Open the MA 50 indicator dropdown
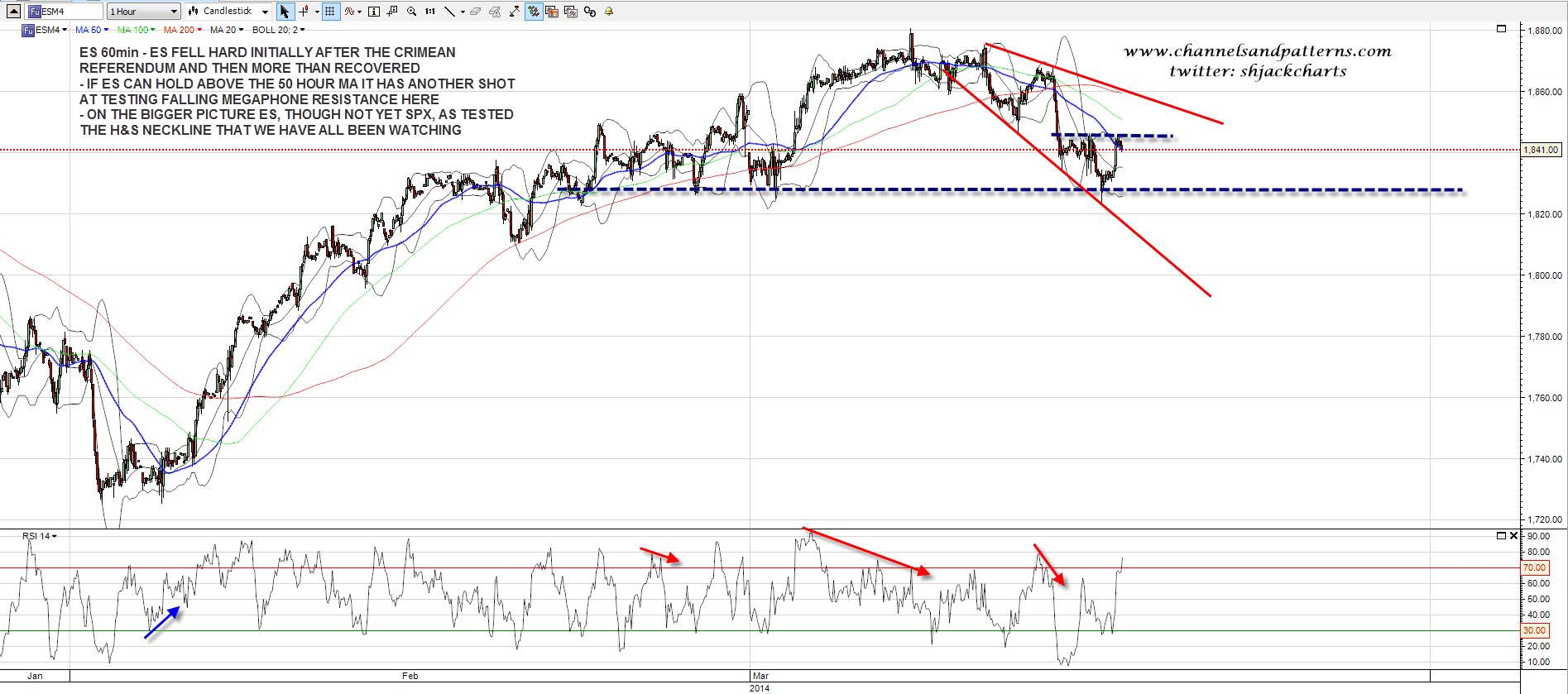1568x694 pixels. (91, 30)
